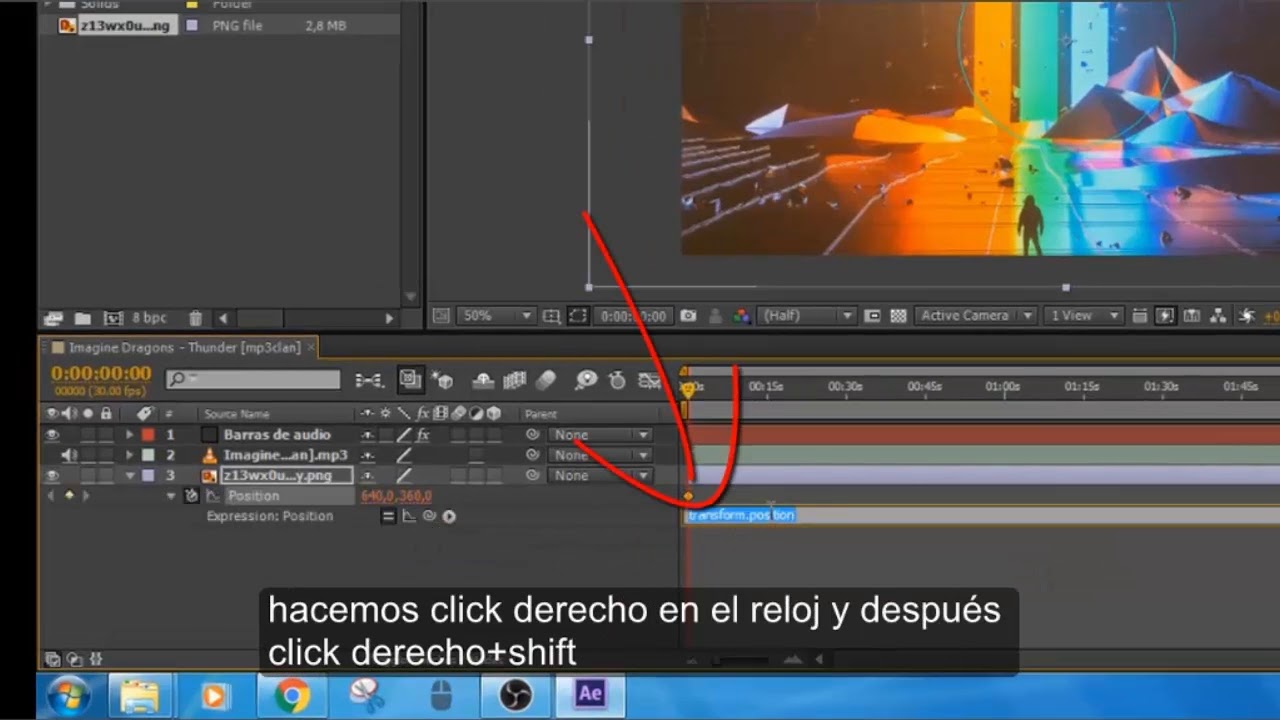Open parent dropdown for Imagine mp3 layer
The image size is (1280, 720).
point(600,455)
